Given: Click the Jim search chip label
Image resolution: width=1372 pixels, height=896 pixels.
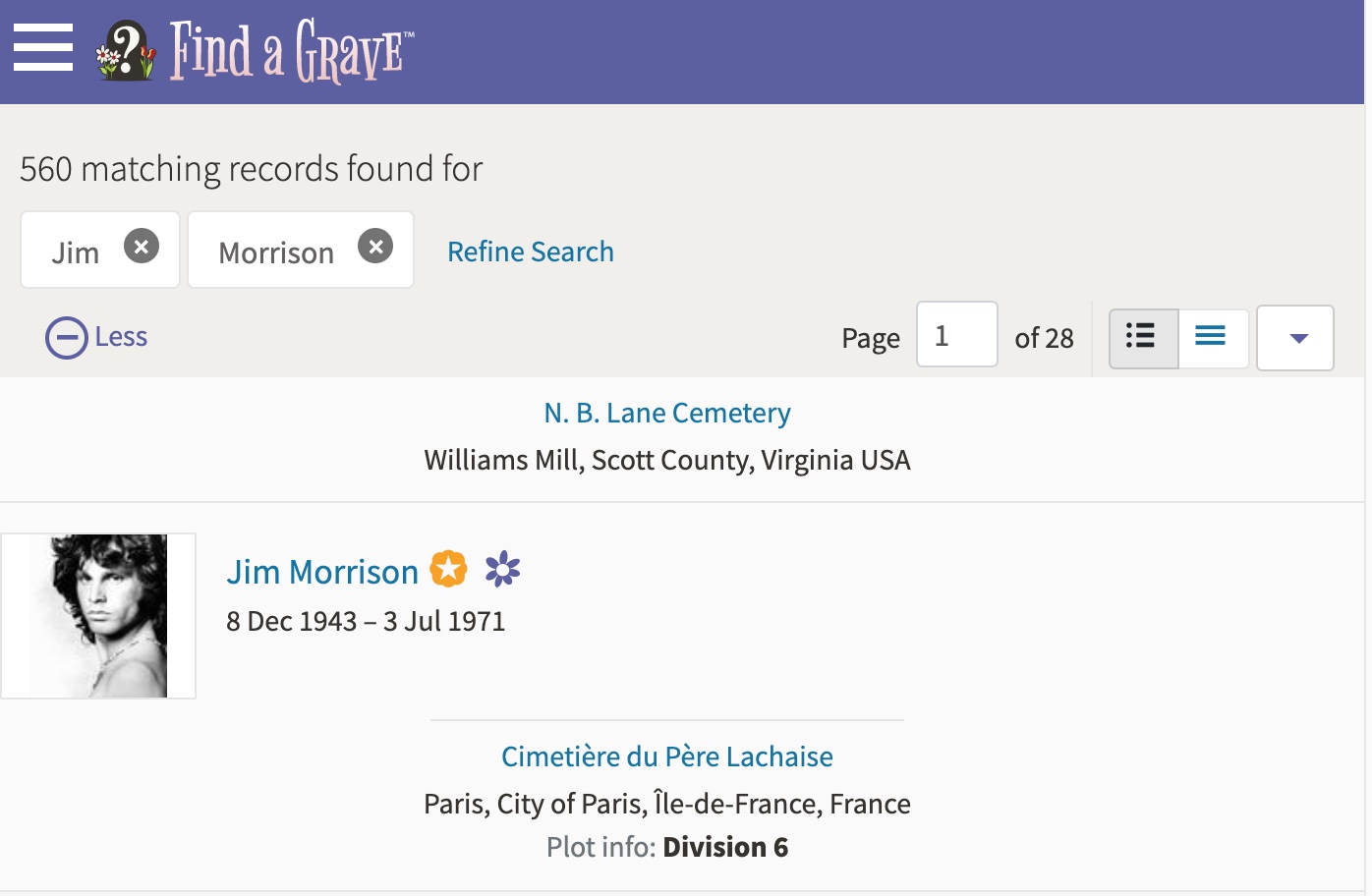Looking at the screenshot, I should point(76,252).
